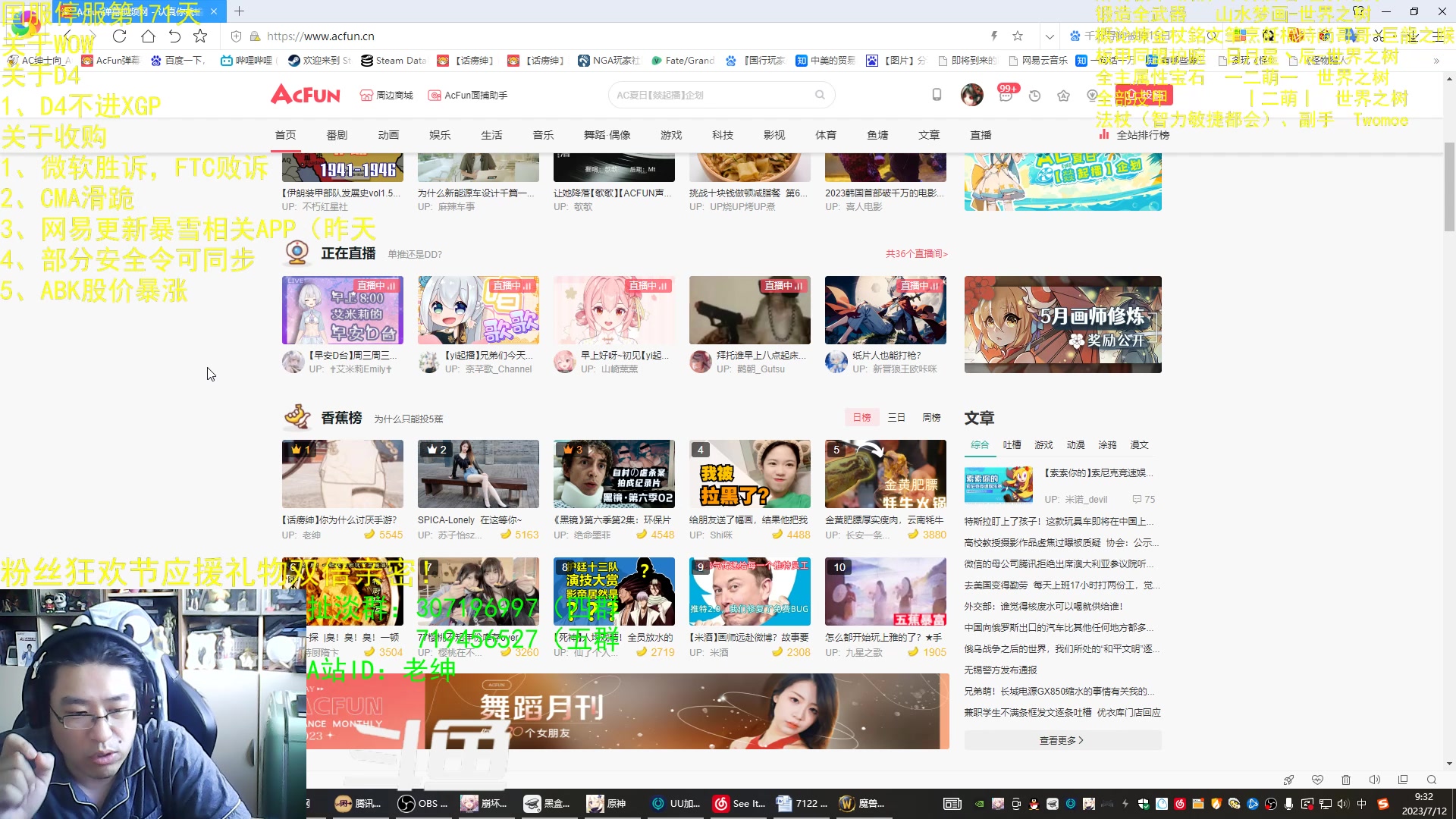Open NGA玩家社 bookmark
The image size is (1456, 819).
[x=609, y=61]
